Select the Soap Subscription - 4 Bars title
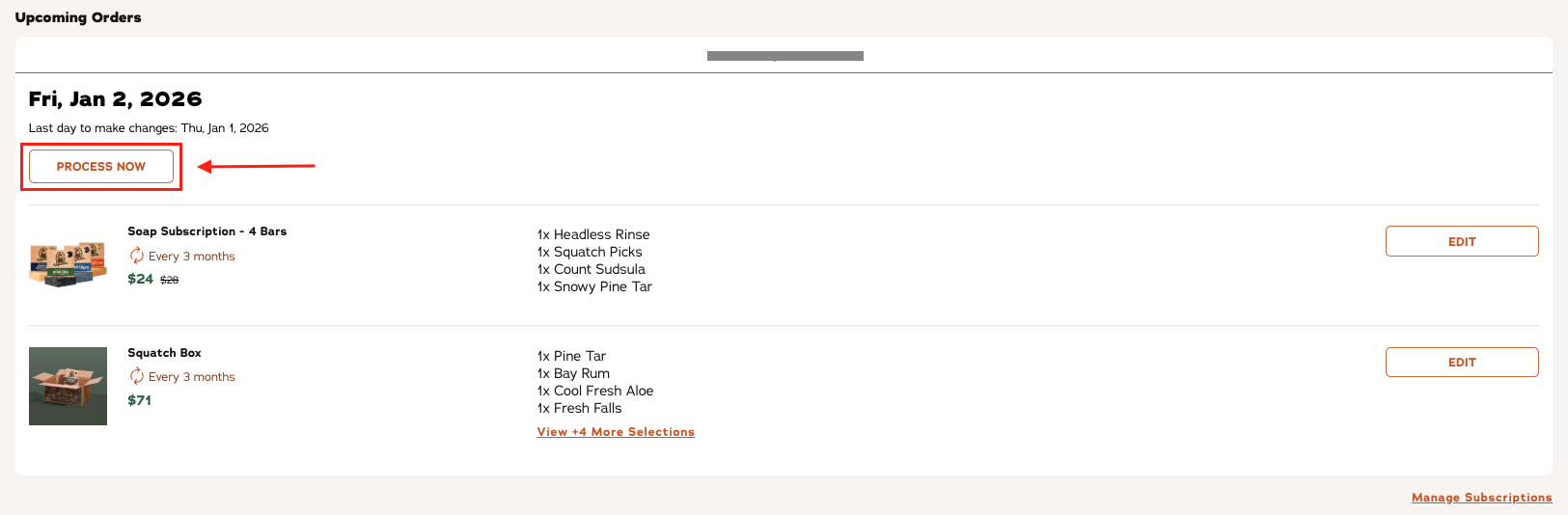1568x515 pixels. (x=206, y=231)
